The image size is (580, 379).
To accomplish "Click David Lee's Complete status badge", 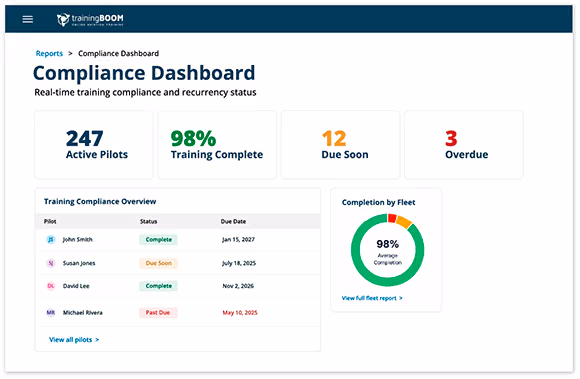I will coord(158,286).
